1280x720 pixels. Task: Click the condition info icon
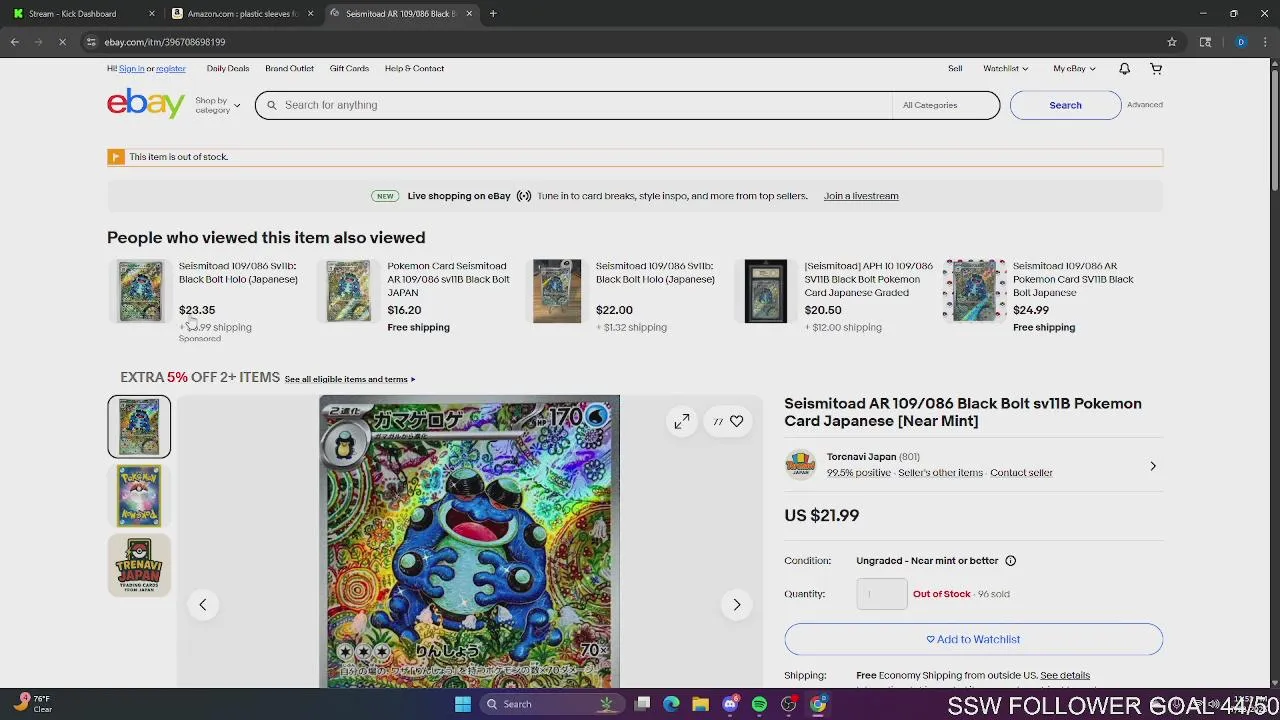(x=1010, y=561)
